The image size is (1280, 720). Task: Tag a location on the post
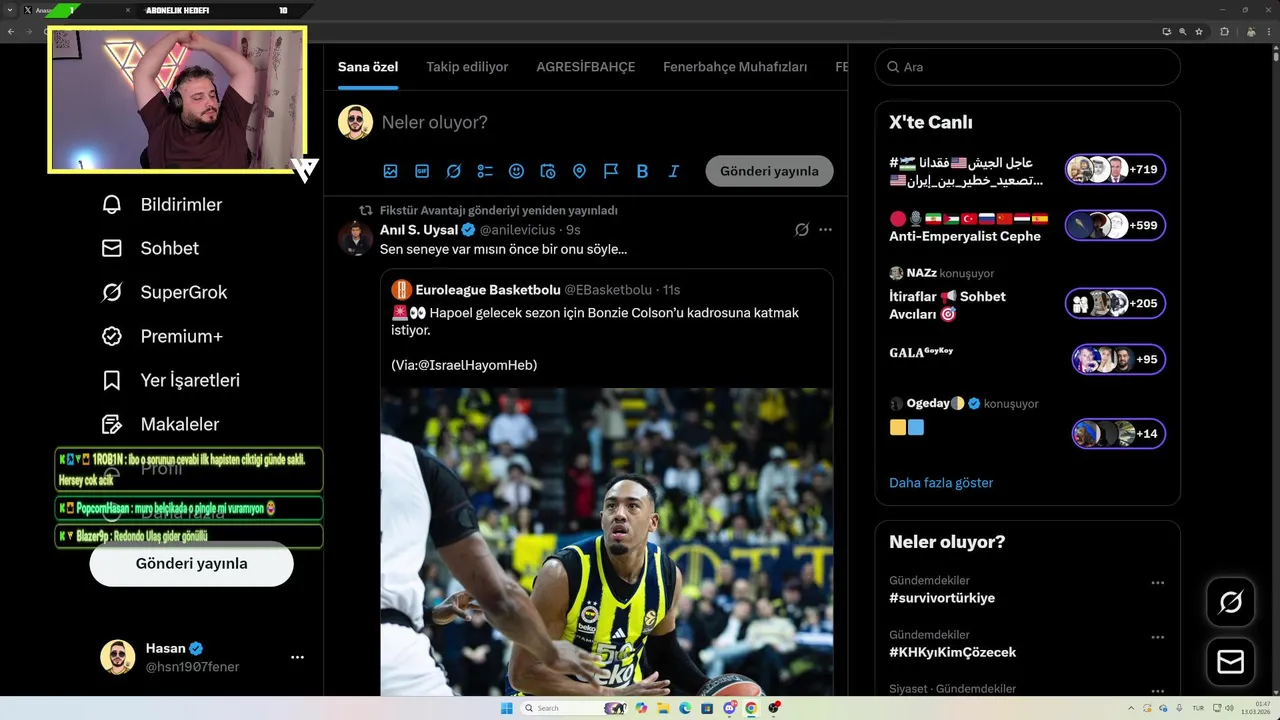(x=579, y=171)
